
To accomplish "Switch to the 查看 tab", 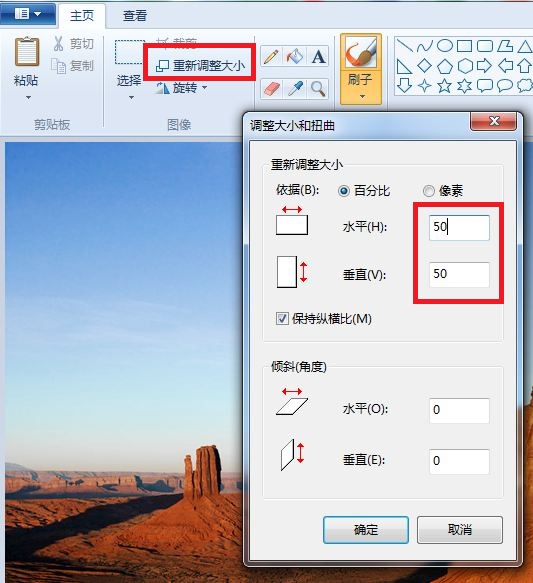I will click(135, 16).
